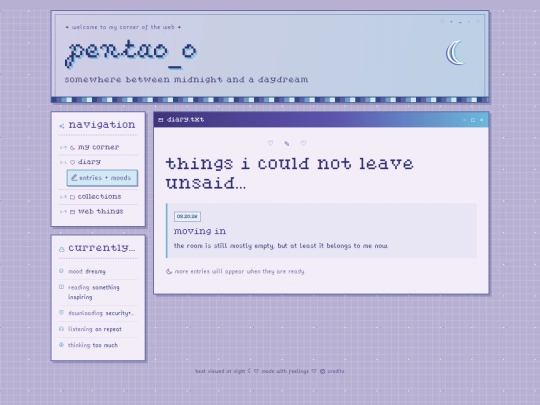Click the copyright icon beside credits
Viewport: 540px width, 405px height.
tap(322, 371)
